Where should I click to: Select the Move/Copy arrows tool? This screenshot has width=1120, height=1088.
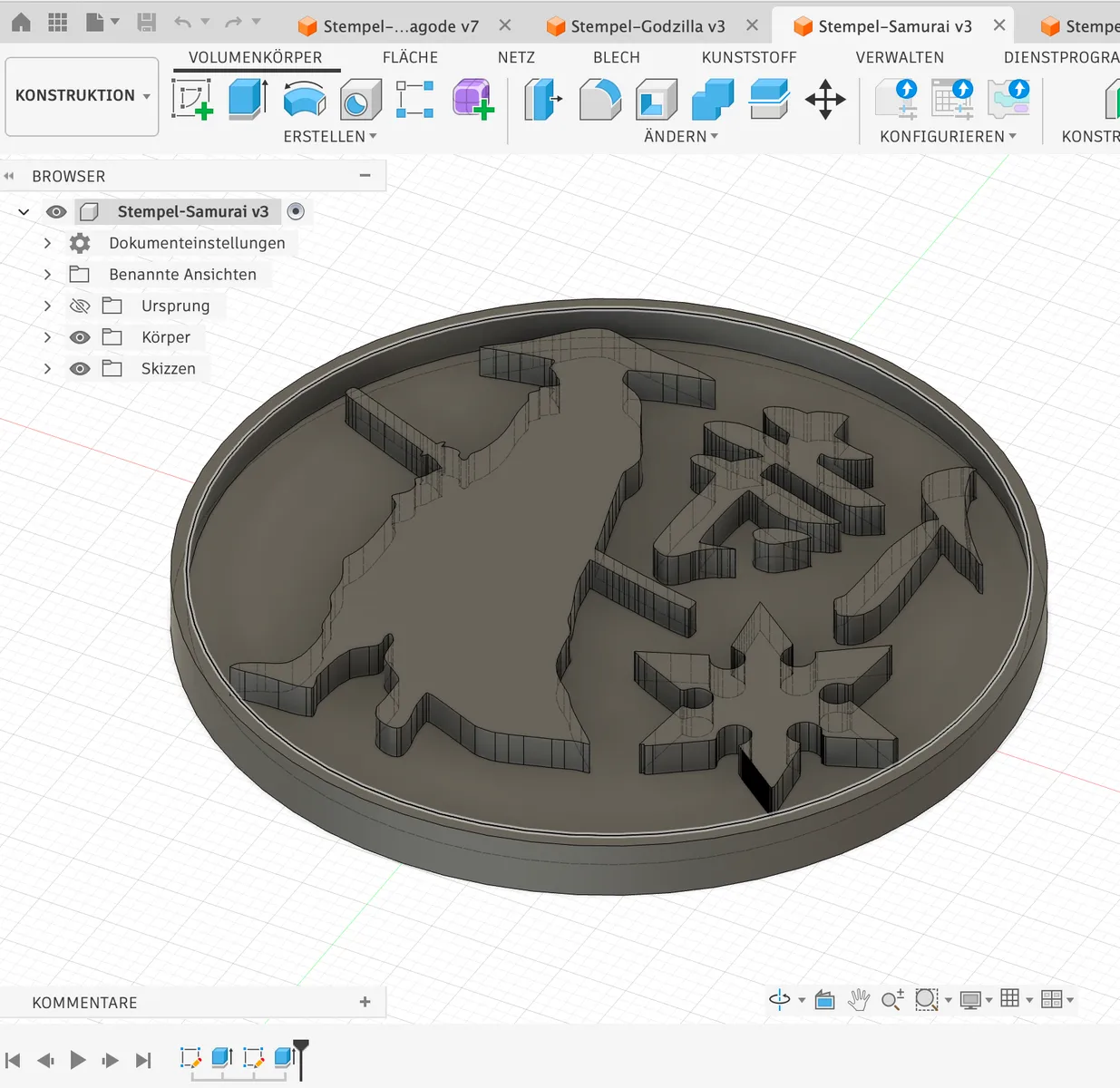point(825,99)
